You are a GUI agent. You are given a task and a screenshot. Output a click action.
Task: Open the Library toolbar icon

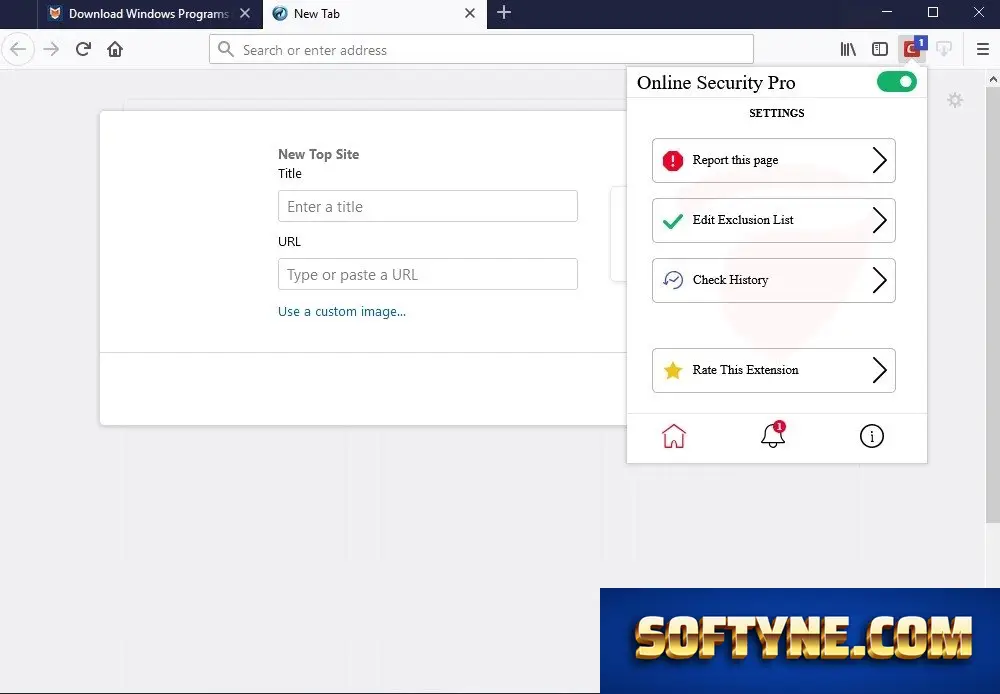pyautogui.click(x=848, y=49)
